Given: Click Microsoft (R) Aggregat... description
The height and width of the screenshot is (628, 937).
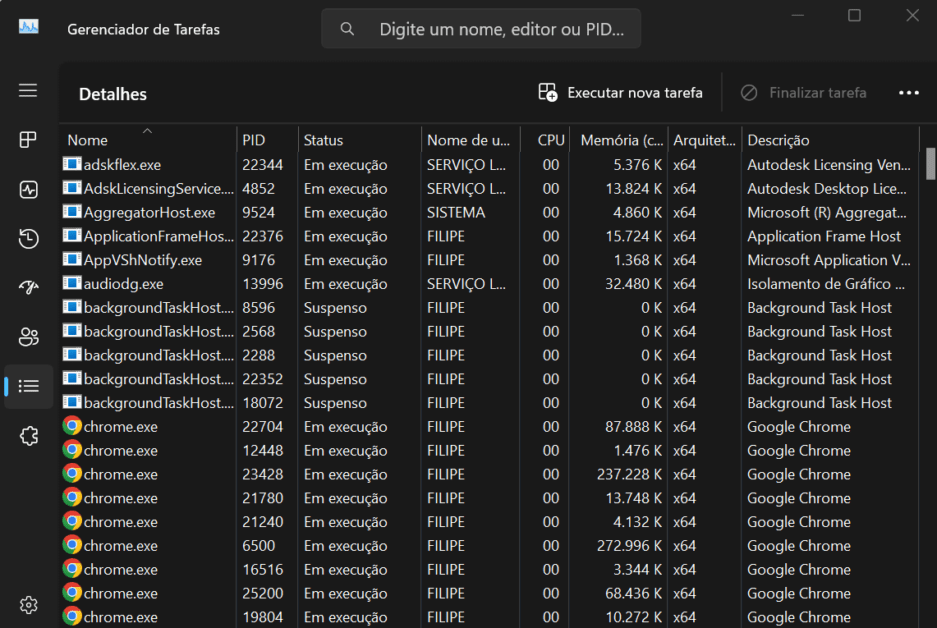Looking at the screenshot, I should 827,213.
